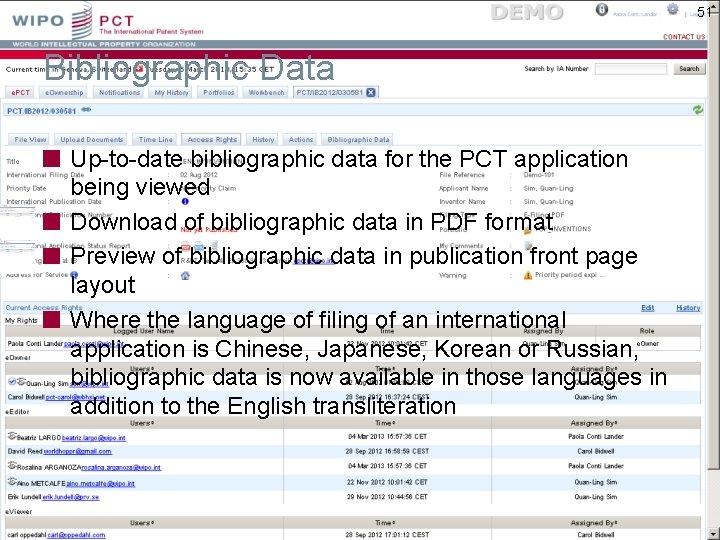Screen dimensions: 720x540
Task: Open the My History tab
Action: tap(172, 92)
